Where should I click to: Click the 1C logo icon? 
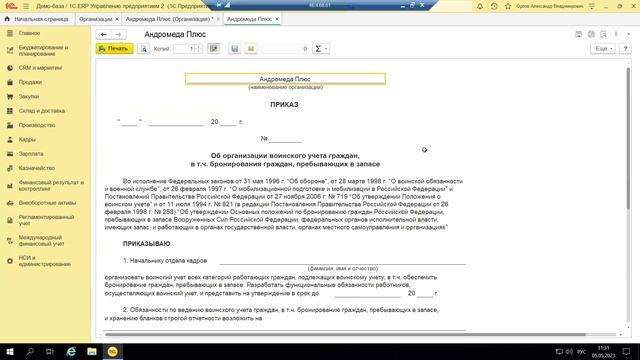pos(11,6)
